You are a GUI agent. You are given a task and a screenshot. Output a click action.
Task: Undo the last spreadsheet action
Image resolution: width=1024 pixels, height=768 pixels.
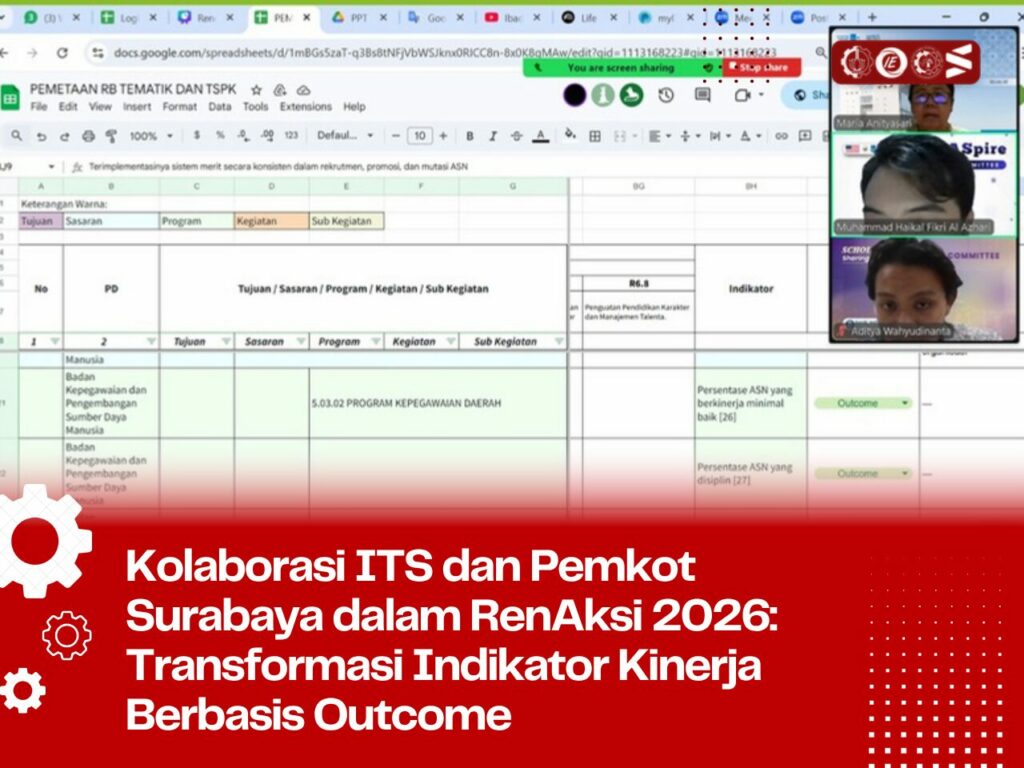point(41,136)
